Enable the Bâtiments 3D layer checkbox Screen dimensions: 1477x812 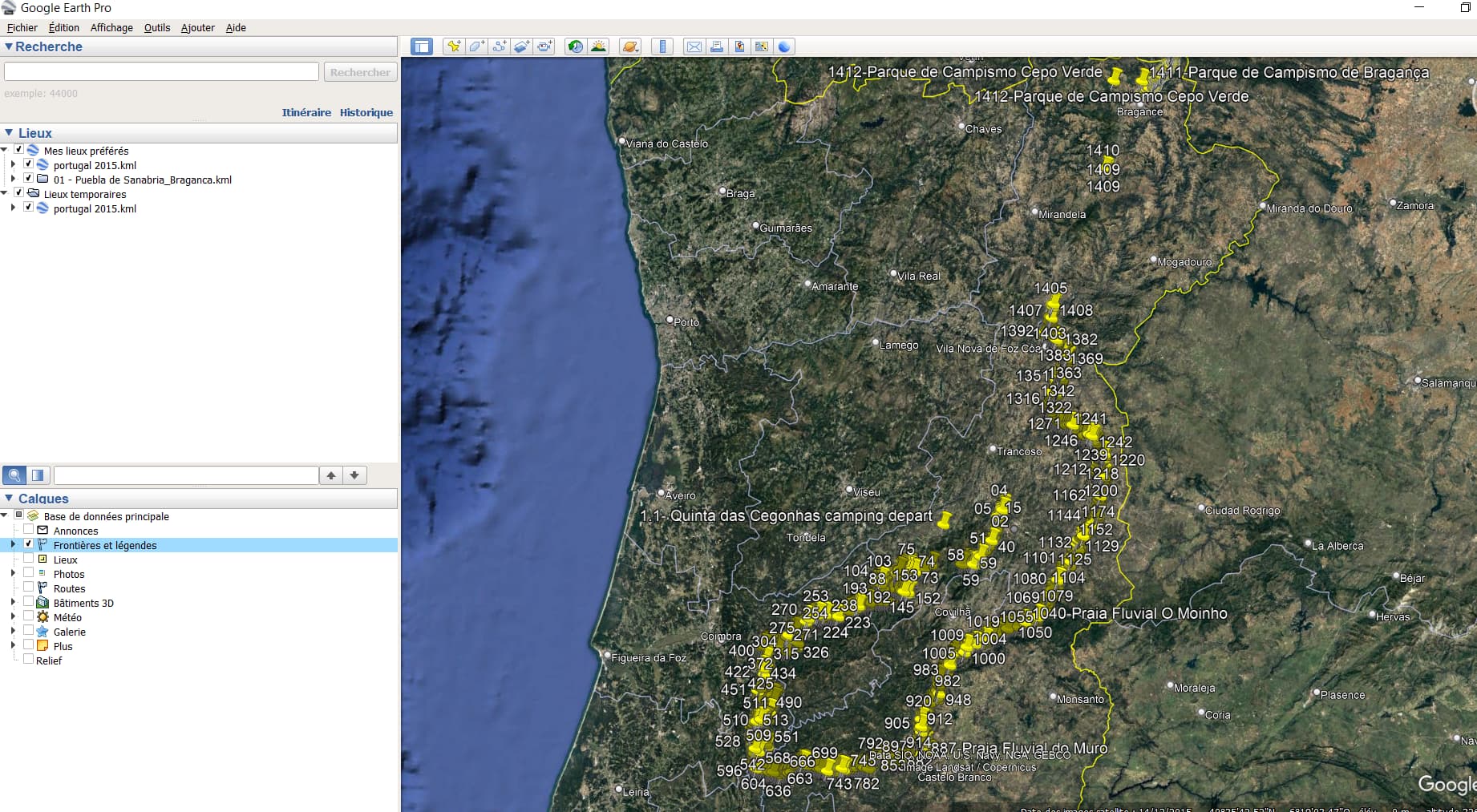click(28, 602)
